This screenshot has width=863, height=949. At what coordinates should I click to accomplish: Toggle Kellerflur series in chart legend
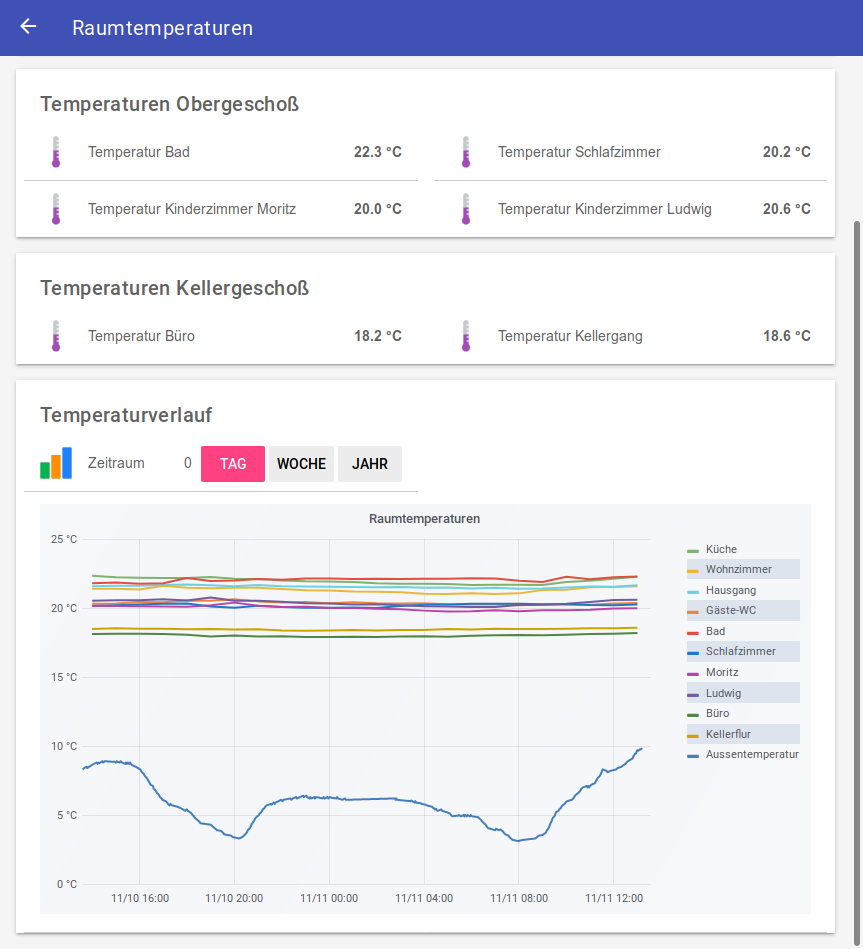point(728,734)
